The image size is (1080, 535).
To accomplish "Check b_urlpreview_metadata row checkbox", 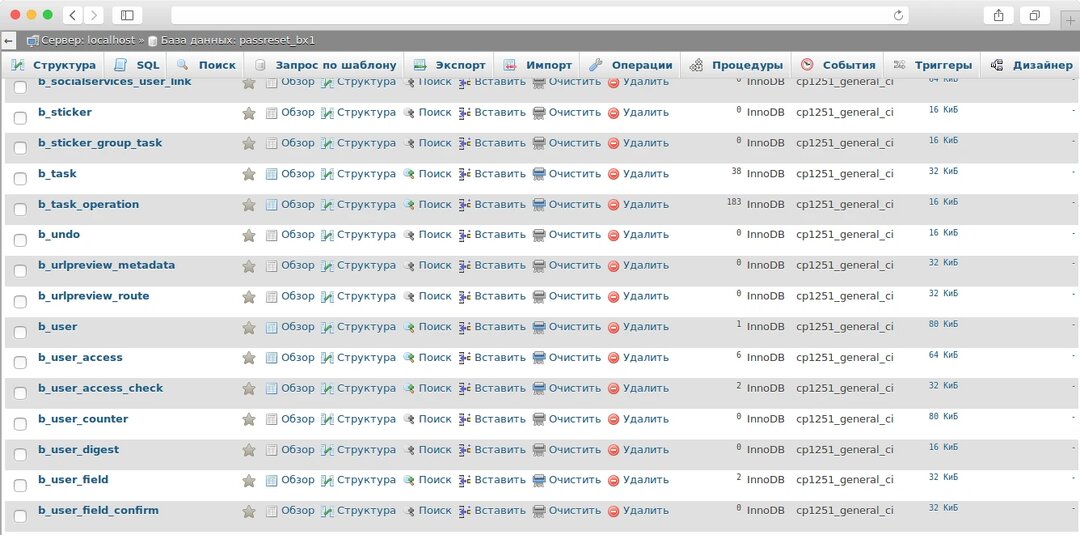I will point(21,271).
